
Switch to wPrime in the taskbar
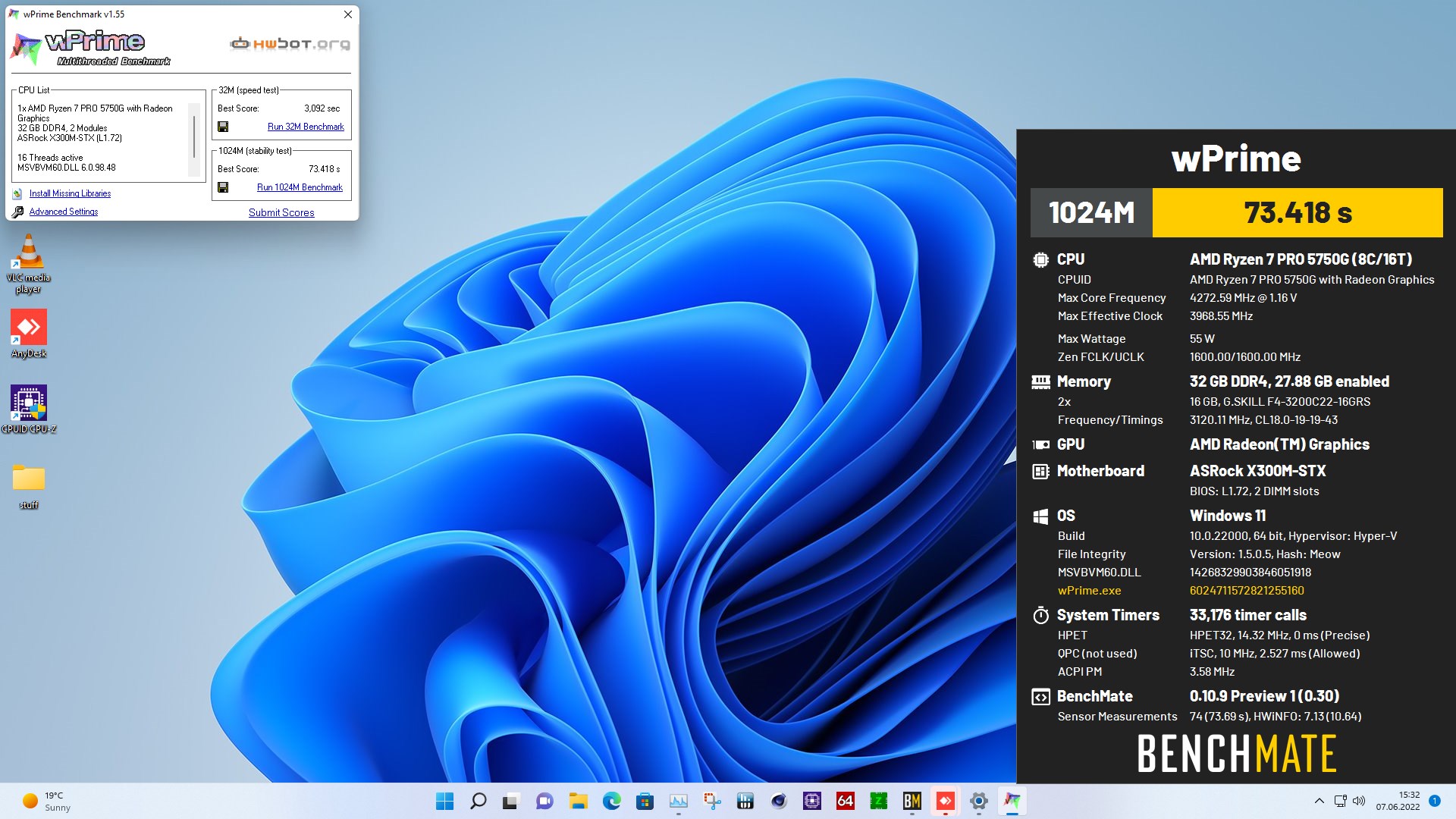point(1012,801)
